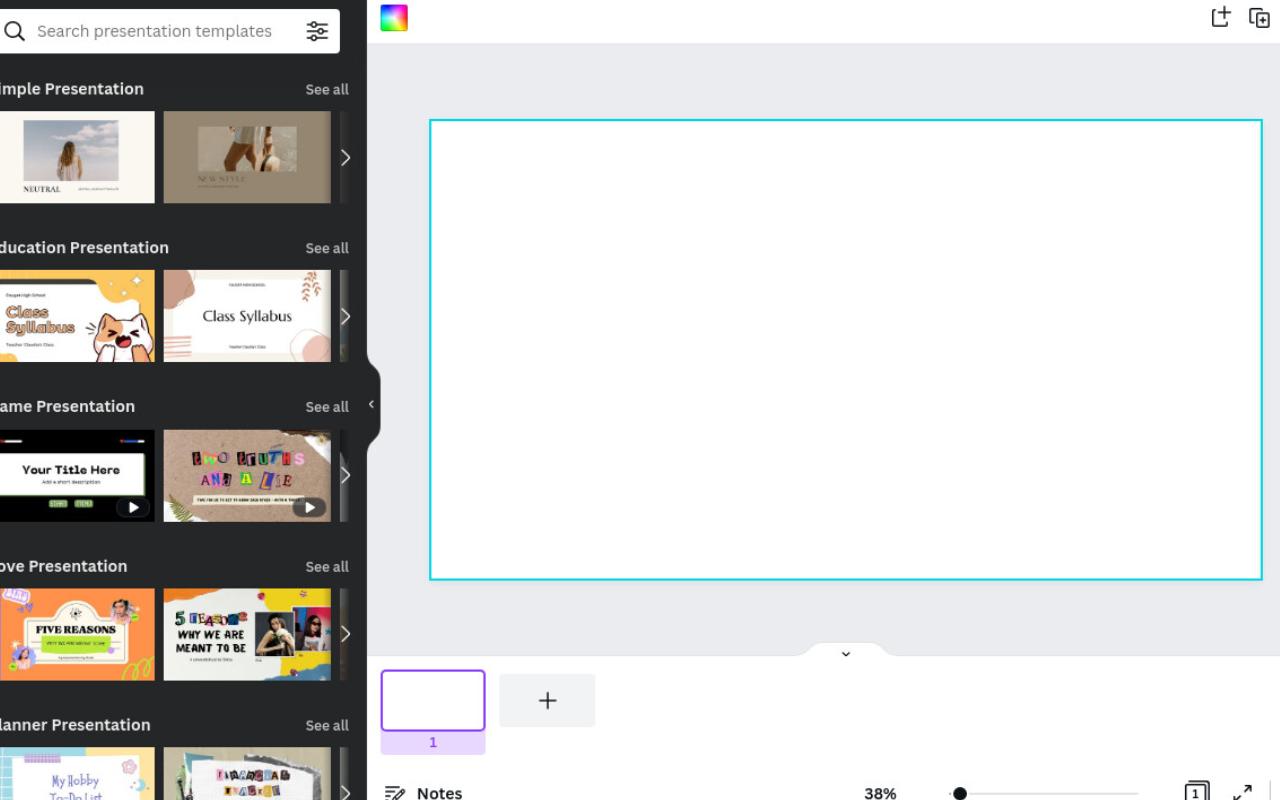Image resolution: width=1280 pixels, height=800 pixels.
Task: Show more Love Presentation templates arrow
Action: coord(345,634)
